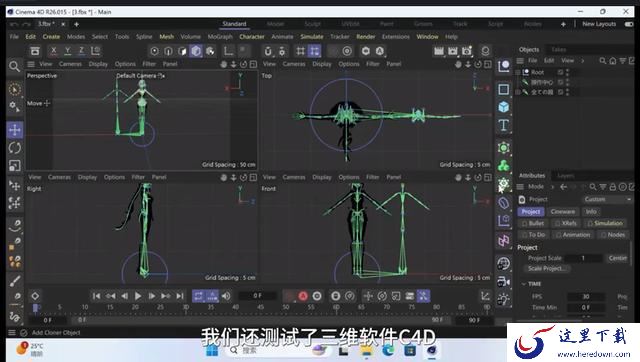This screenshot has width=640, height=362.
Task: Open the Mesh menu
Action: point(167,37)
